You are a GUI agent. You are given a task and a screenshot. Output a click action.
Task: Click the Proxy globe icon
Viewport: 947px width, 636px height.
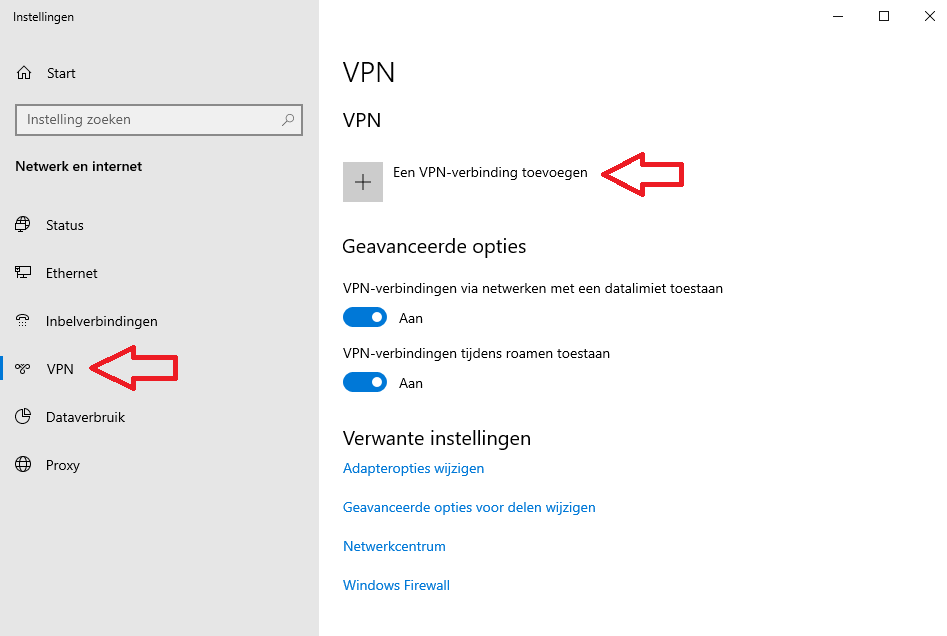point(23,465)
